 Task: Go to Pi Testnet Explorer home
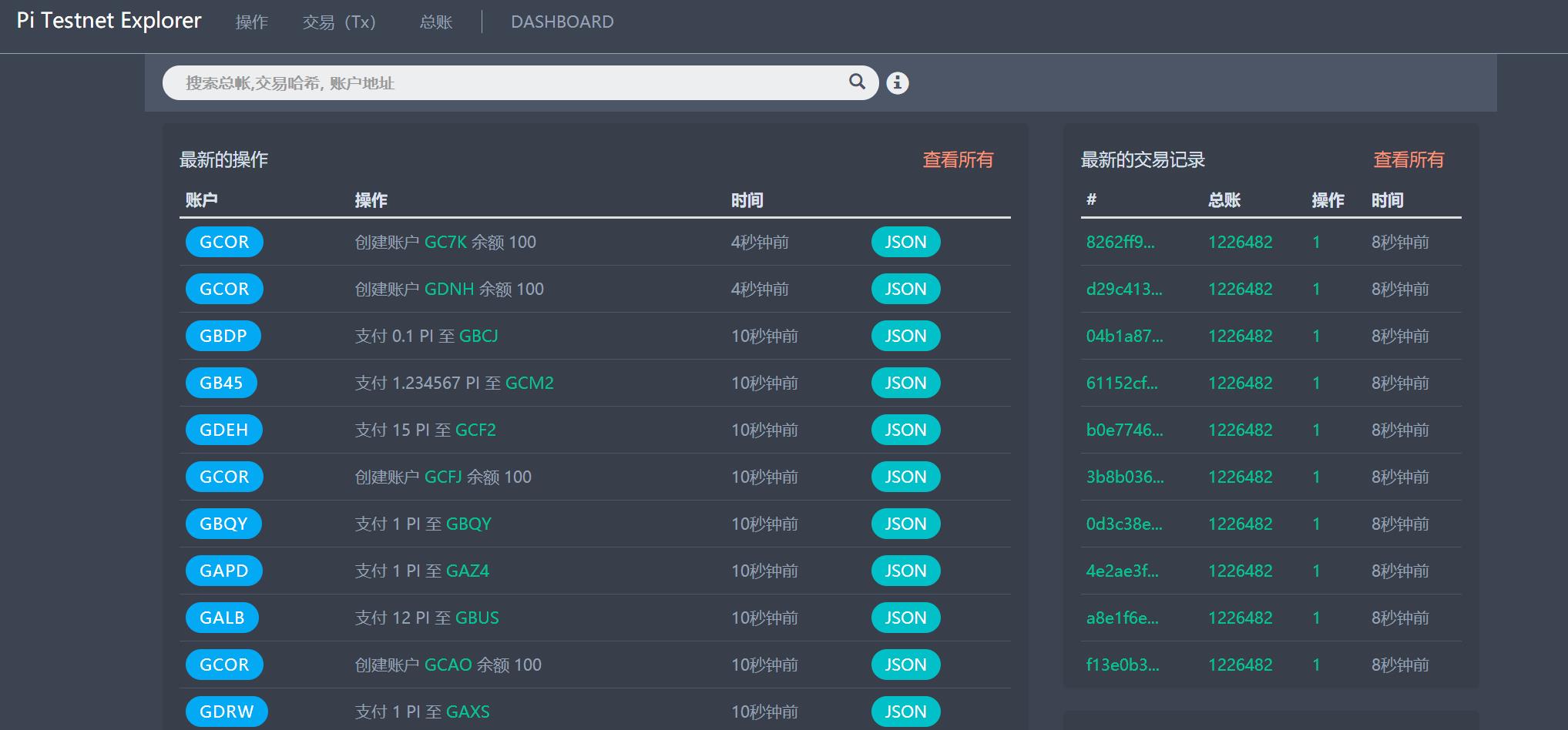pyautogui.click(x=109, y=21)
